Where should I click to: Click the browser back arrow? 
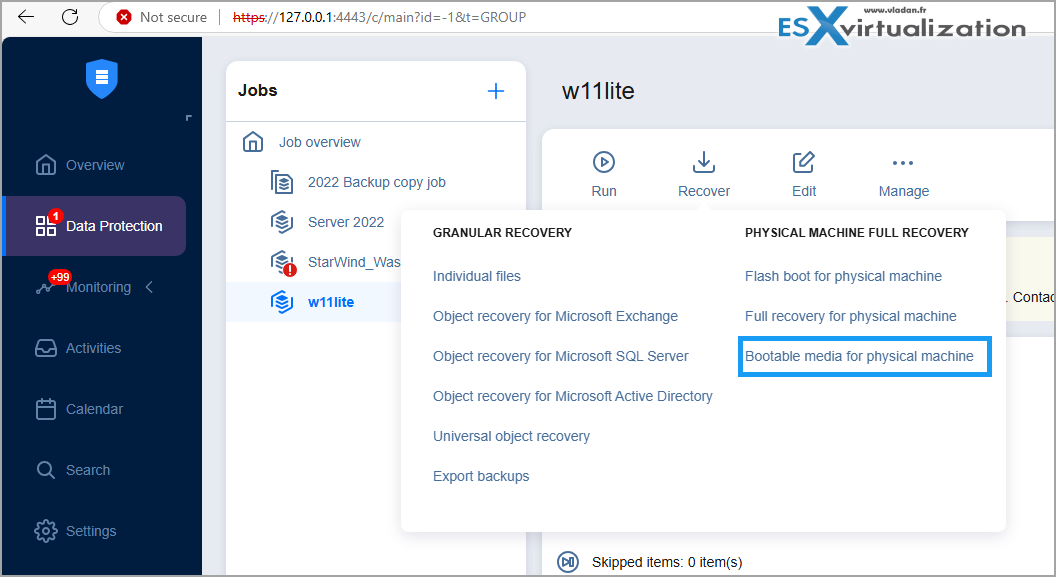[x=26, y=17]
